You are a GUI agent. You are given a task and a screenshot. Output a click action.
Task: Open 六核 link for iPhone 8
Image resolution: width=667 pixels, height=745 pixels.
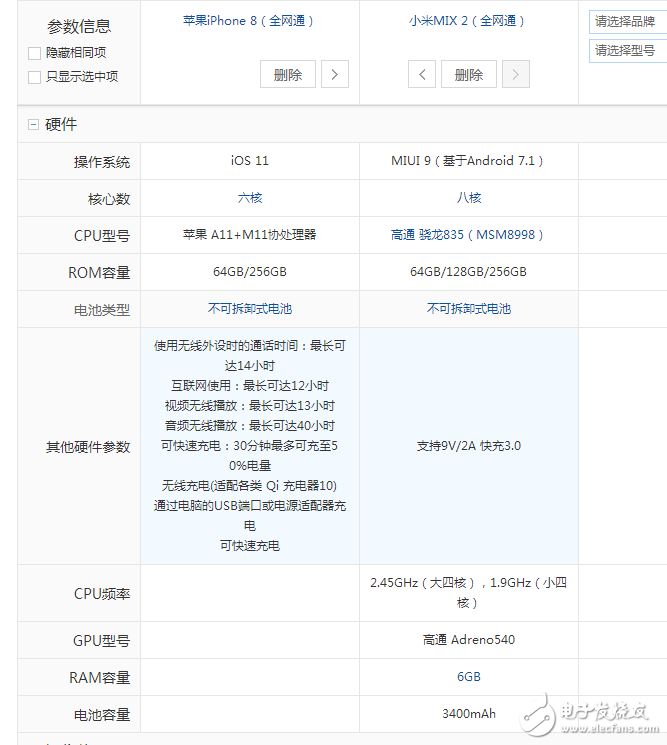(x=250, y=198)
